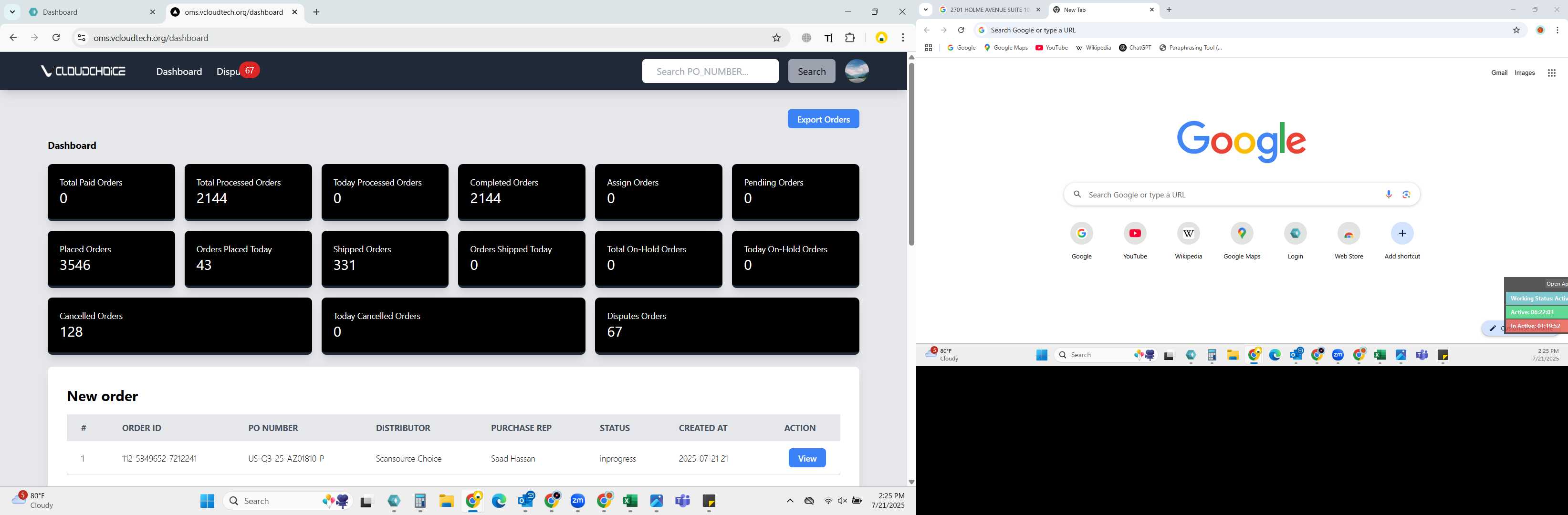Open Excel from the left screen taskbar
The height and width of the screenshot is (515, 1568).
[630, 501]
